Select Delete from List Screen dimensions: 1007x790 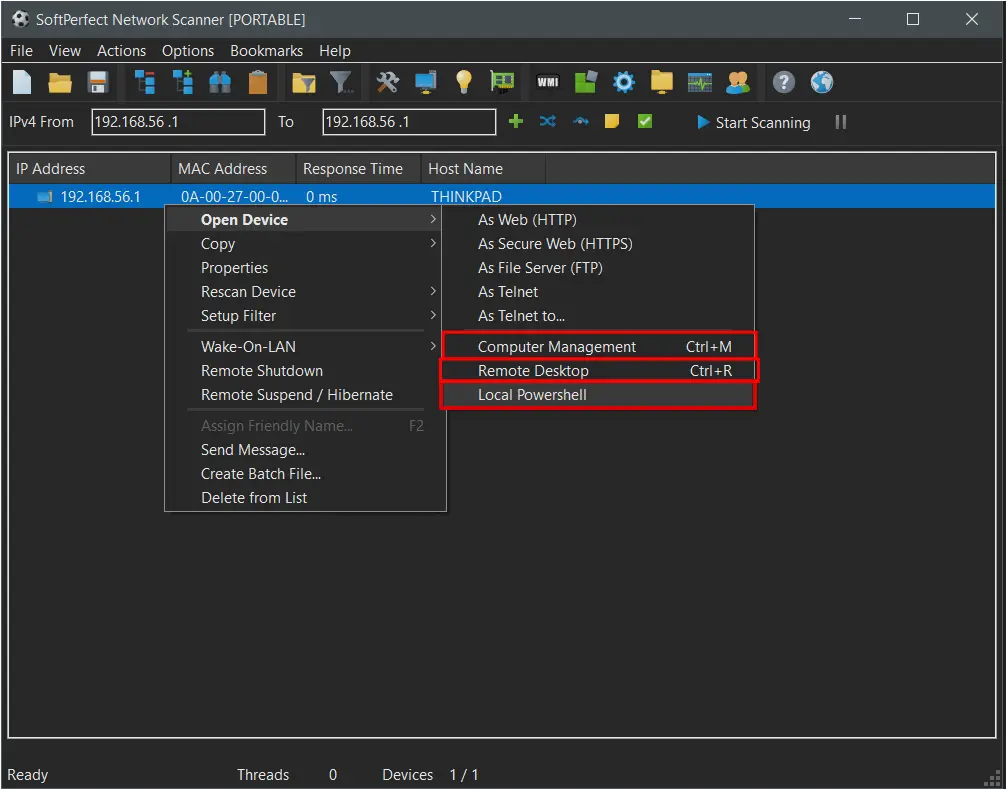(x=305, y=498)
